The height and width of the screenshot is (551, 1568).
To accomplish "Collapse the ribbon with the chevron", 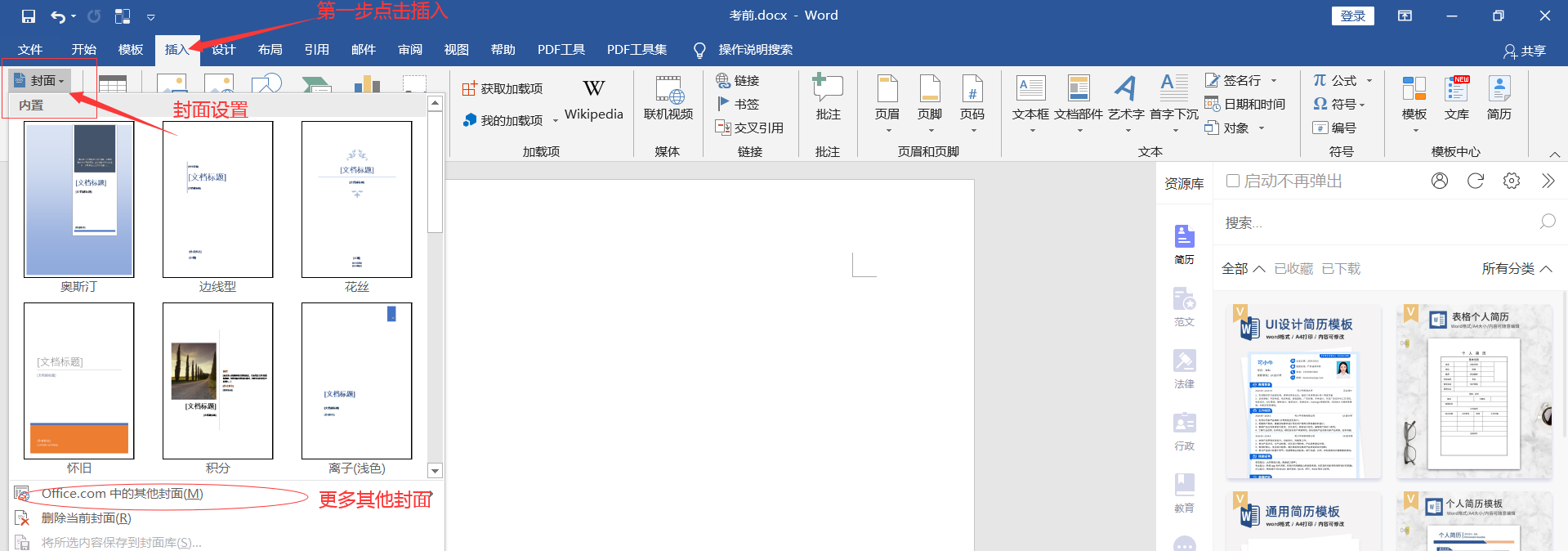I will pyautogui.click(x=1555, y=154).
